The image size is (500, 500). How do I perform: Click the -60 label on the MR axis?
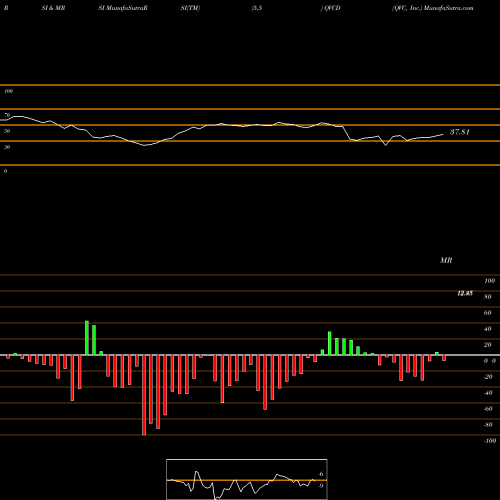coord(488,409)
